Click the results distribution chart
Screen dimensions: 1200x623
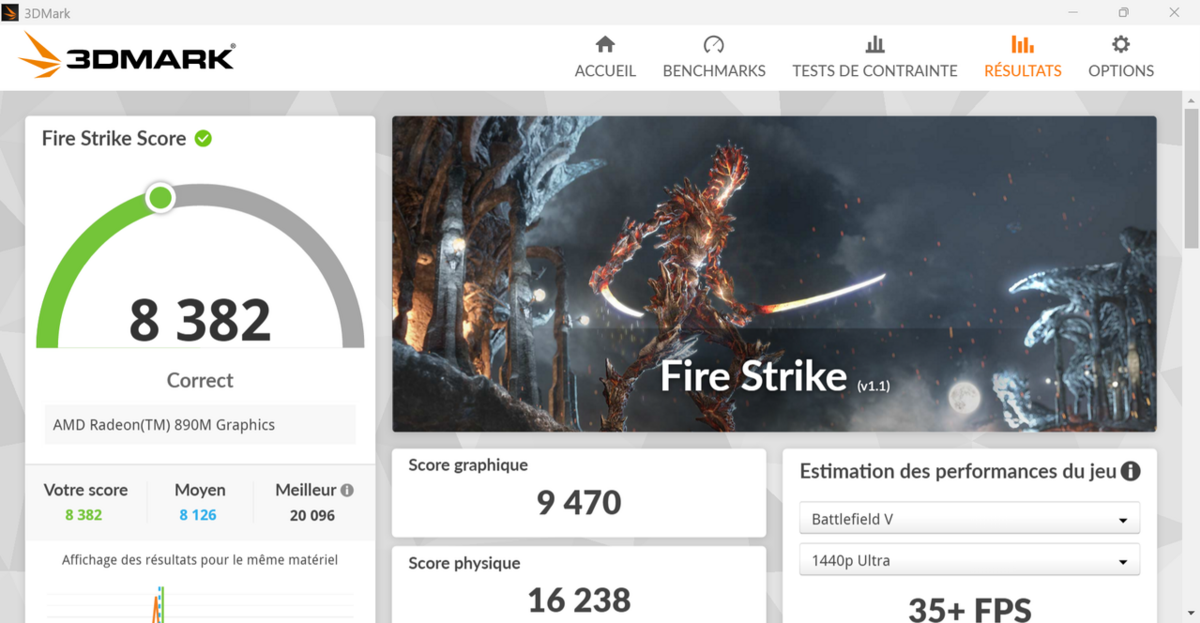pyautogui.click(x=200, y=603)
